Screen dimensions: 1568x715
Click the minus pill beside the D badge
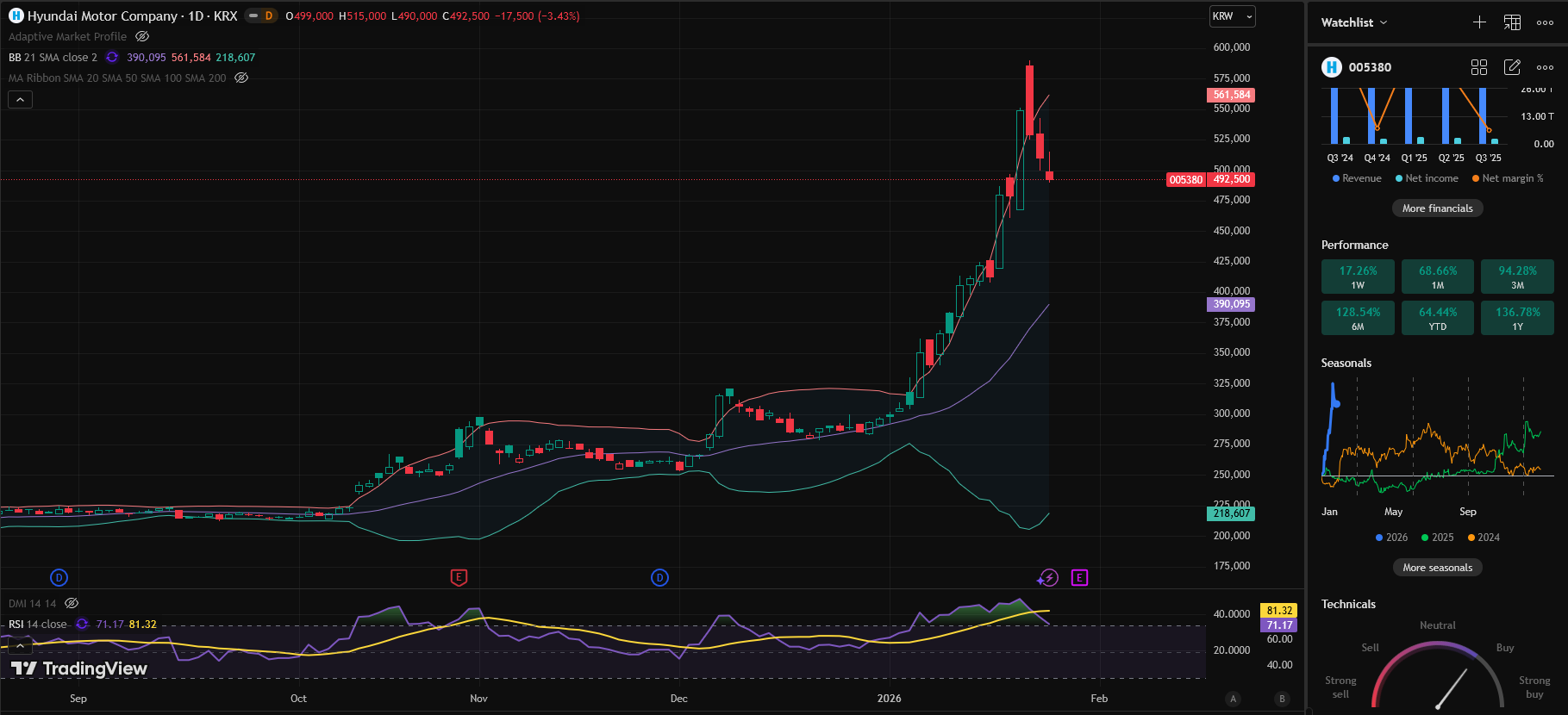[x=253, y=16]
